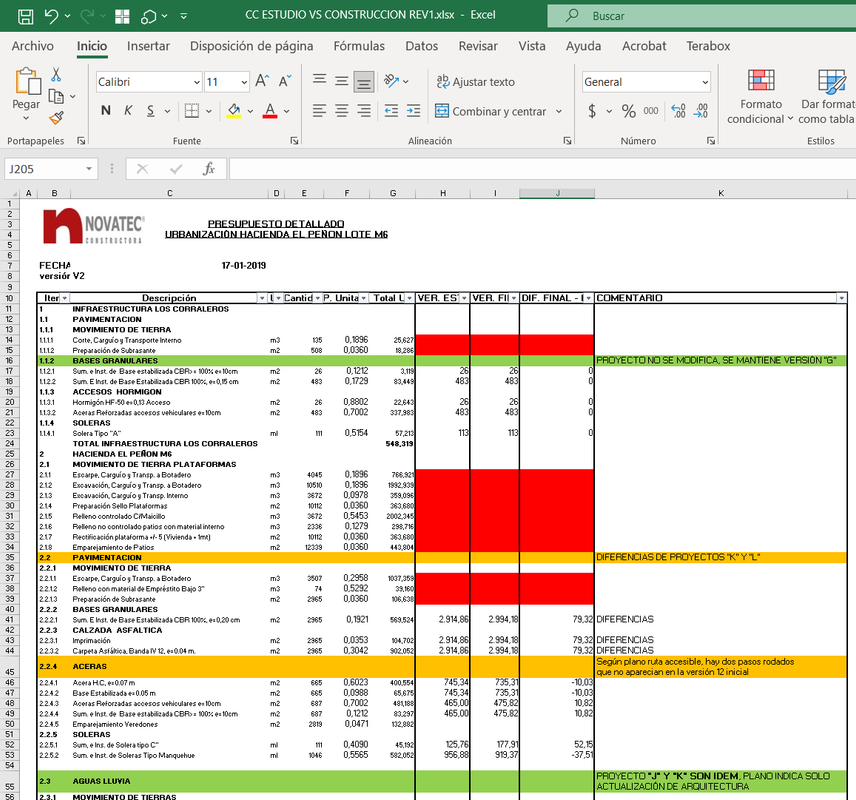Decrease indent icon
856x800 pixels.
(x=391, y=111)
